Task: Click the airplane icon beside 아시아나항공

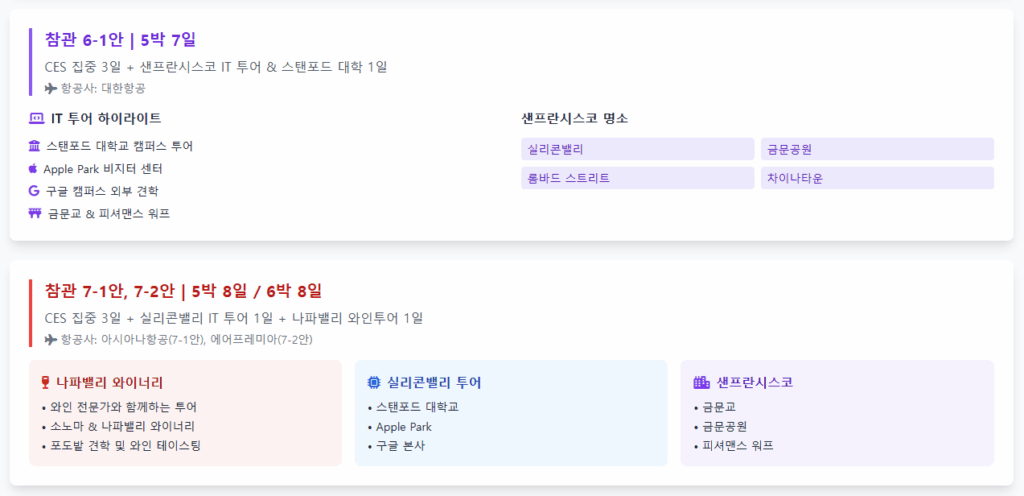Action: click(51, 339)
